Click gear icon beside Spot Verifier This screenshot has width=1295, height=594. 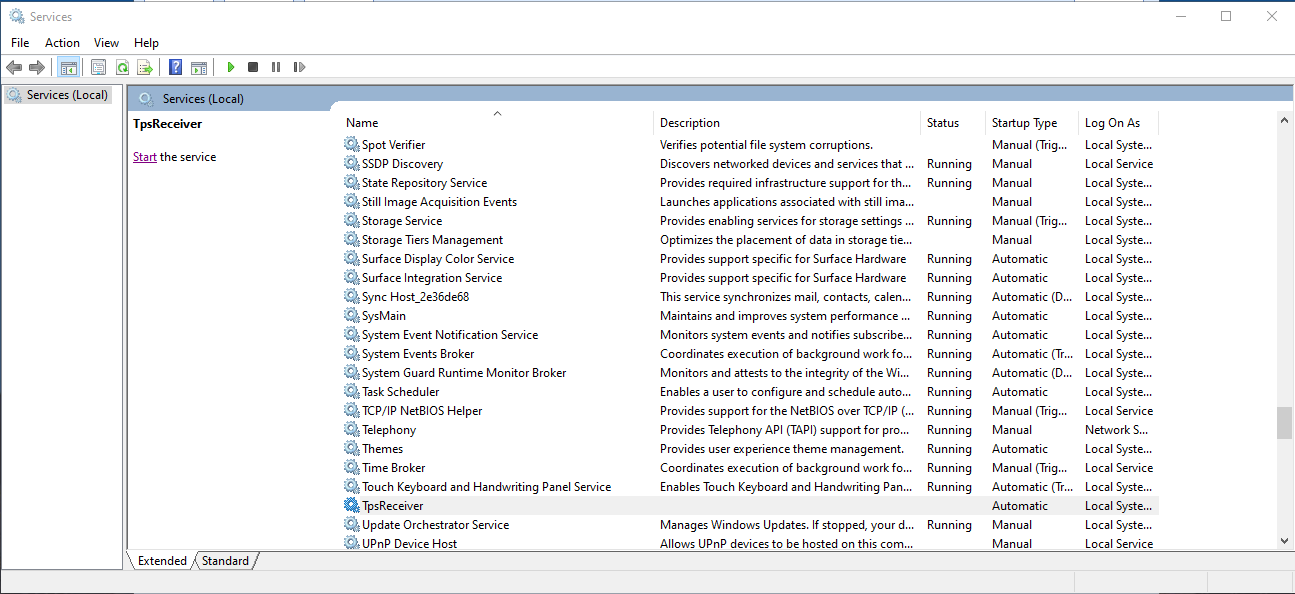coord(351,145)
